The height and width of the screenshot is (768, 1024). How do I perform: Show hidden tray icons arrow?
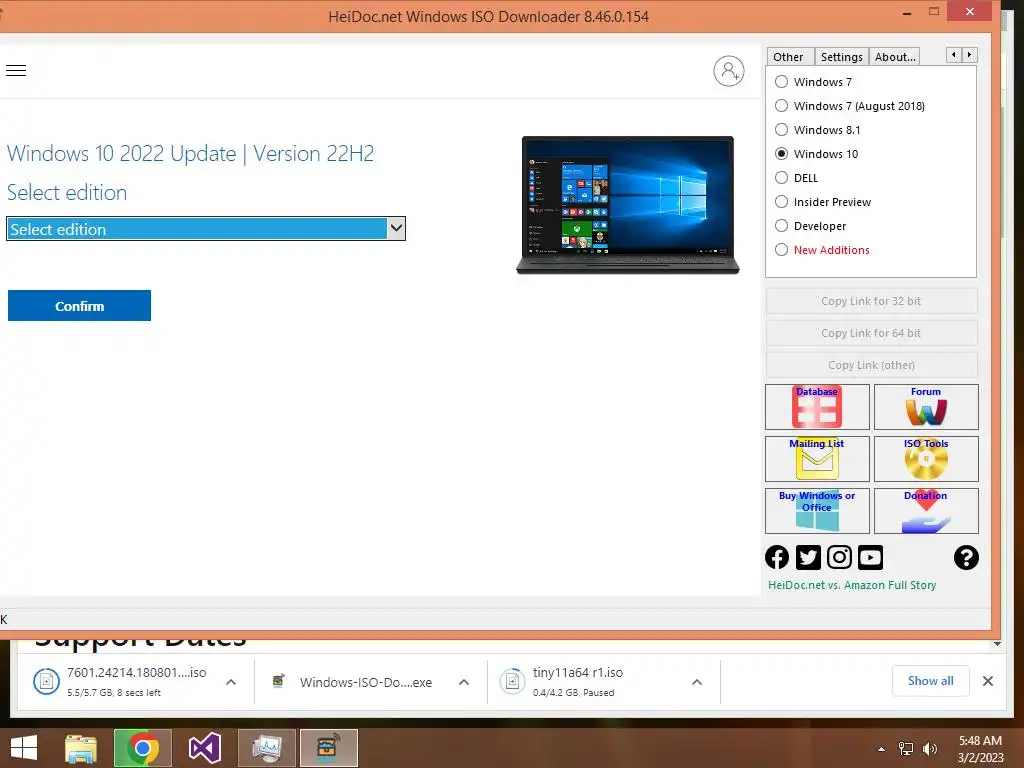coord(882,749)
